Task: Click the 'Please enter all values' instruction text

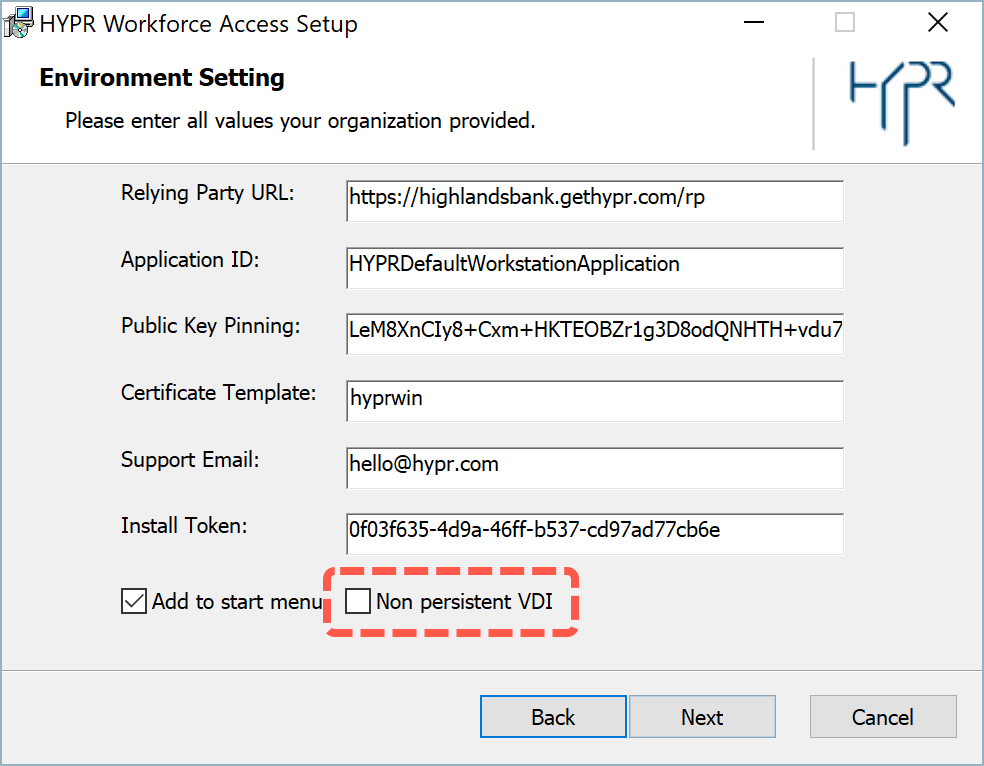Action: (300, 120)
